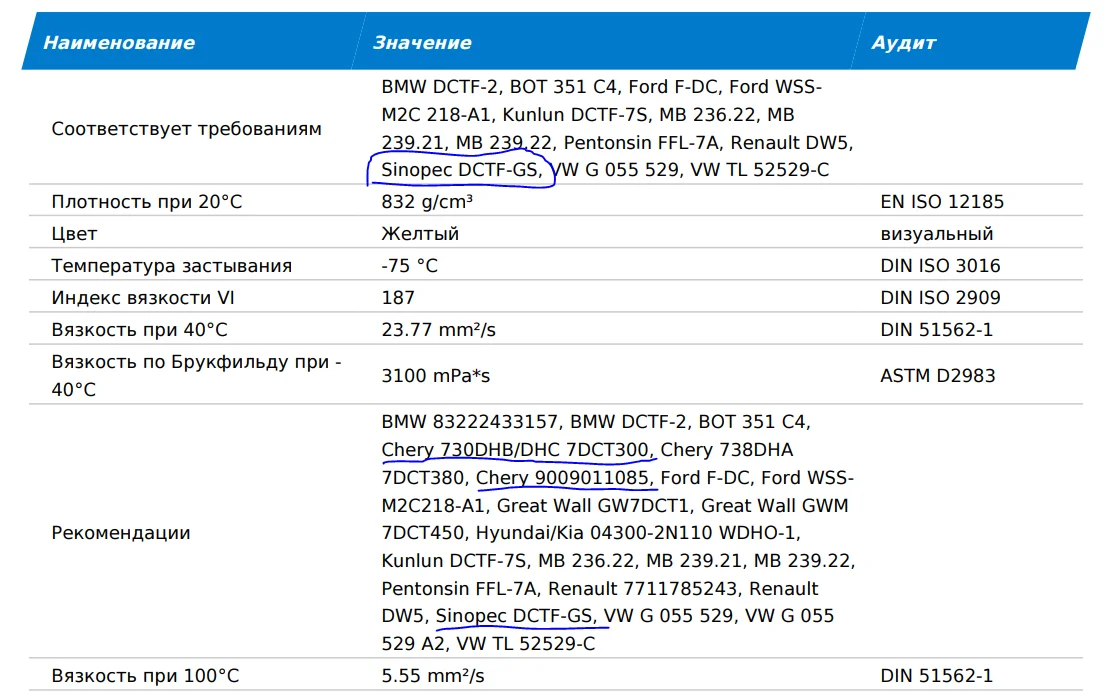Select the 'Вязкость при 100°C' label
This screenshot has width=1105, height=696.
(145, 676)
